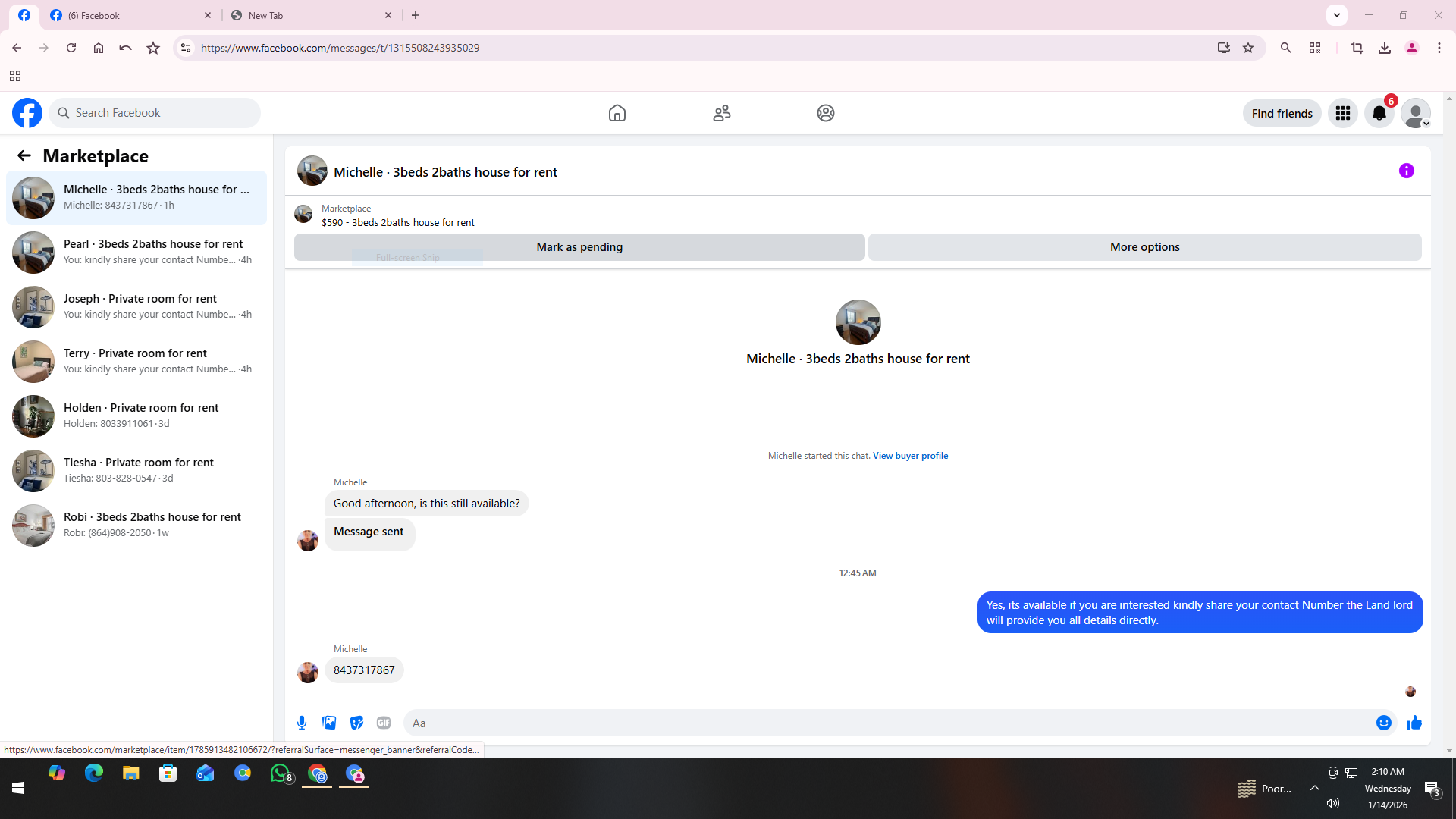Expand hidden system tray icons
This screenshot has width=1456, height=819.
1314,789
